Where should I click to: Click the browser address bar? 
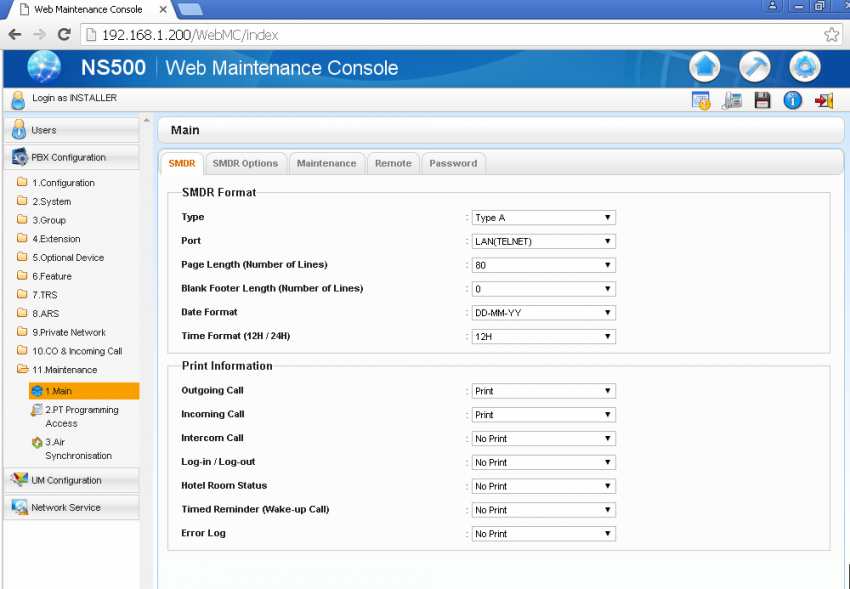[x=450, y=35]
